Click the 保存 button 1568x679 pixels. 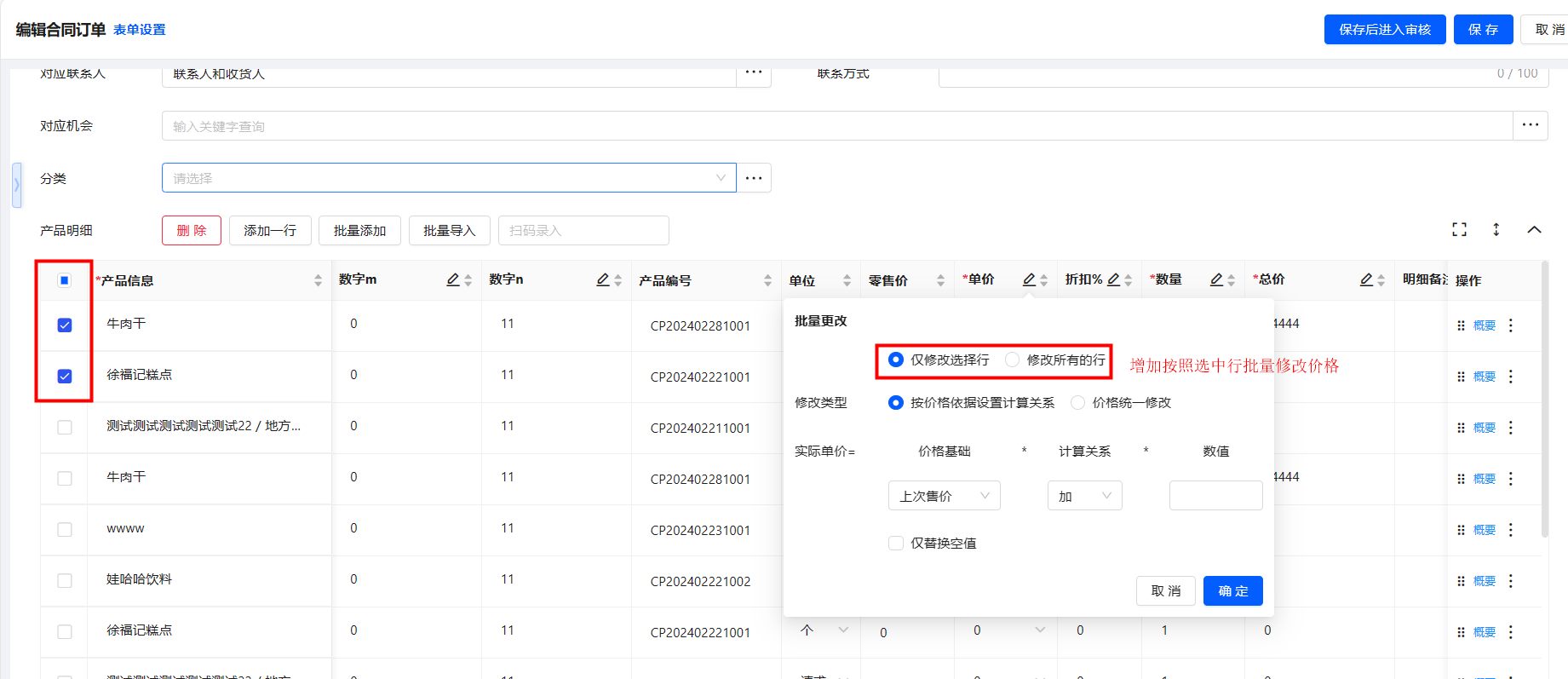(1483, 29)
